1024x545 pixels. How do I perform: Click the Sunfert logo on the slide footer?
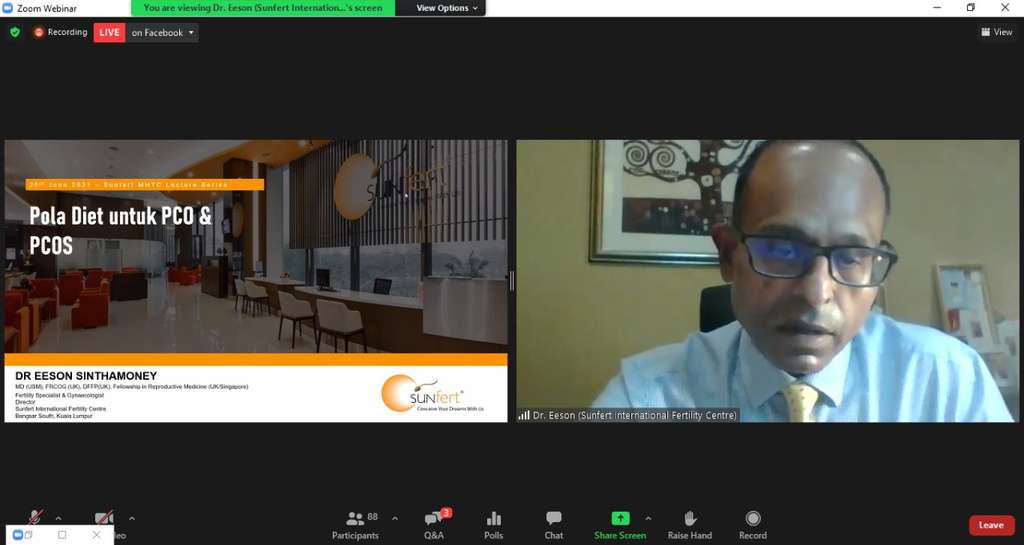[x=432, y=394]
